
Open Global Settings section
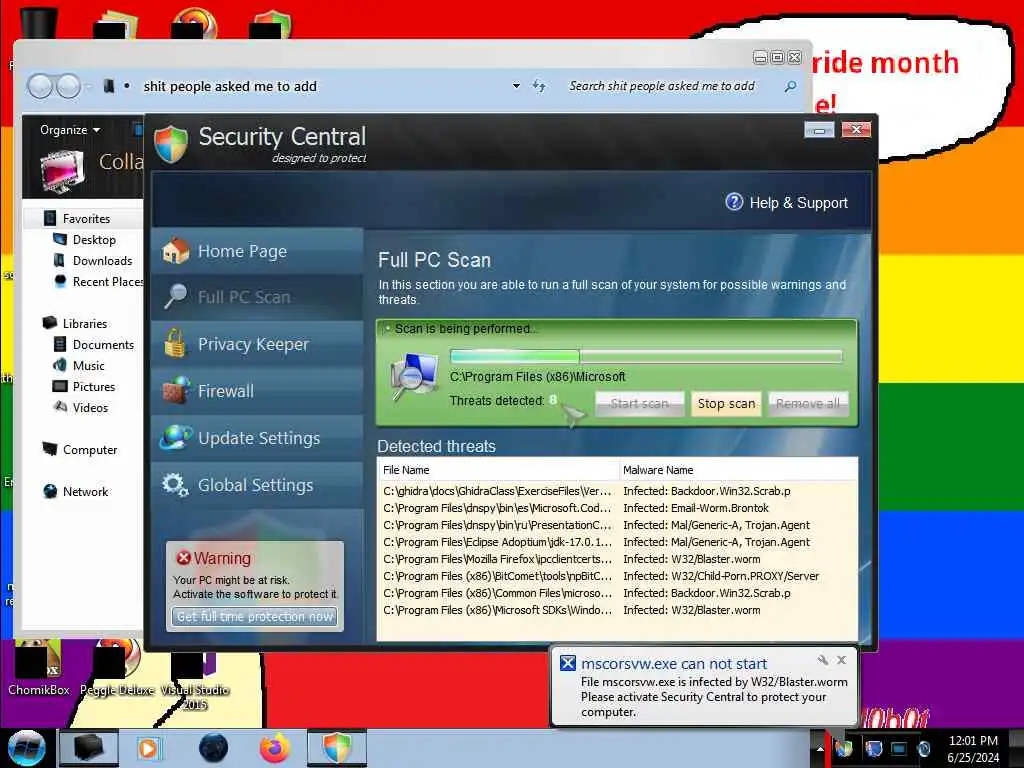pos(257,485)
